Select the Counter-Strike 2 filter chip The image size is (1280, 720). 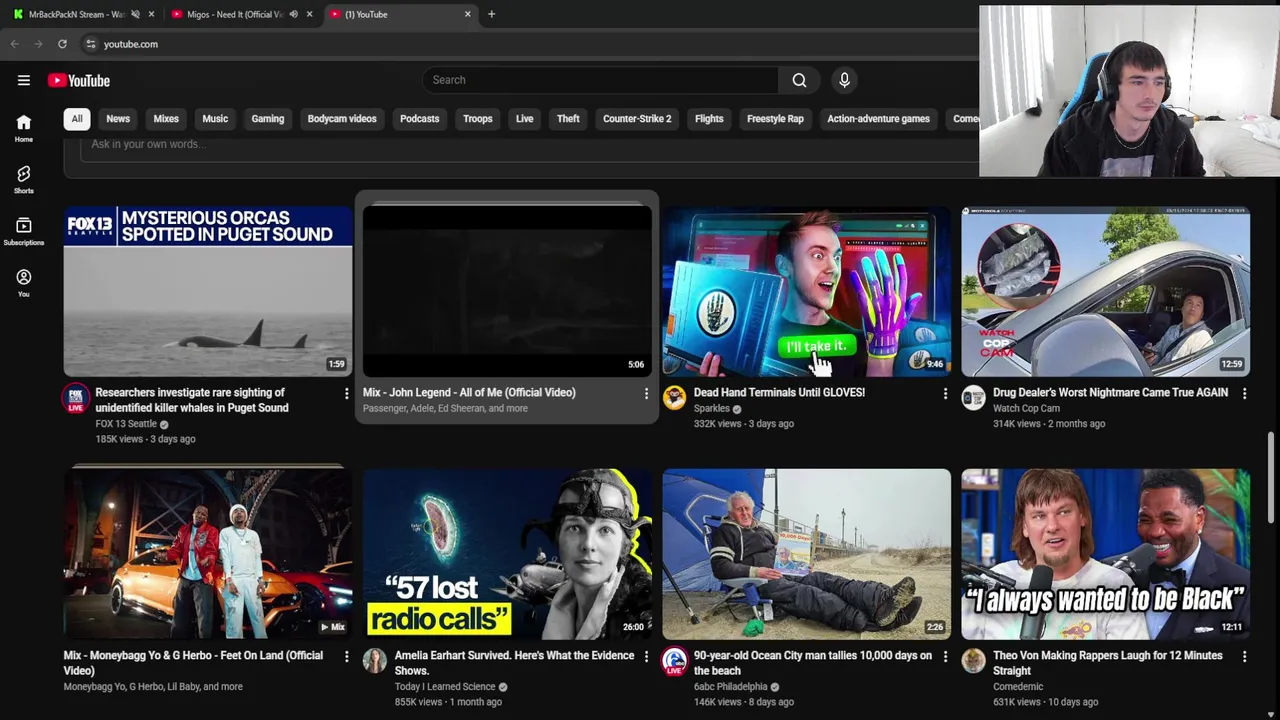click(637, 119)
